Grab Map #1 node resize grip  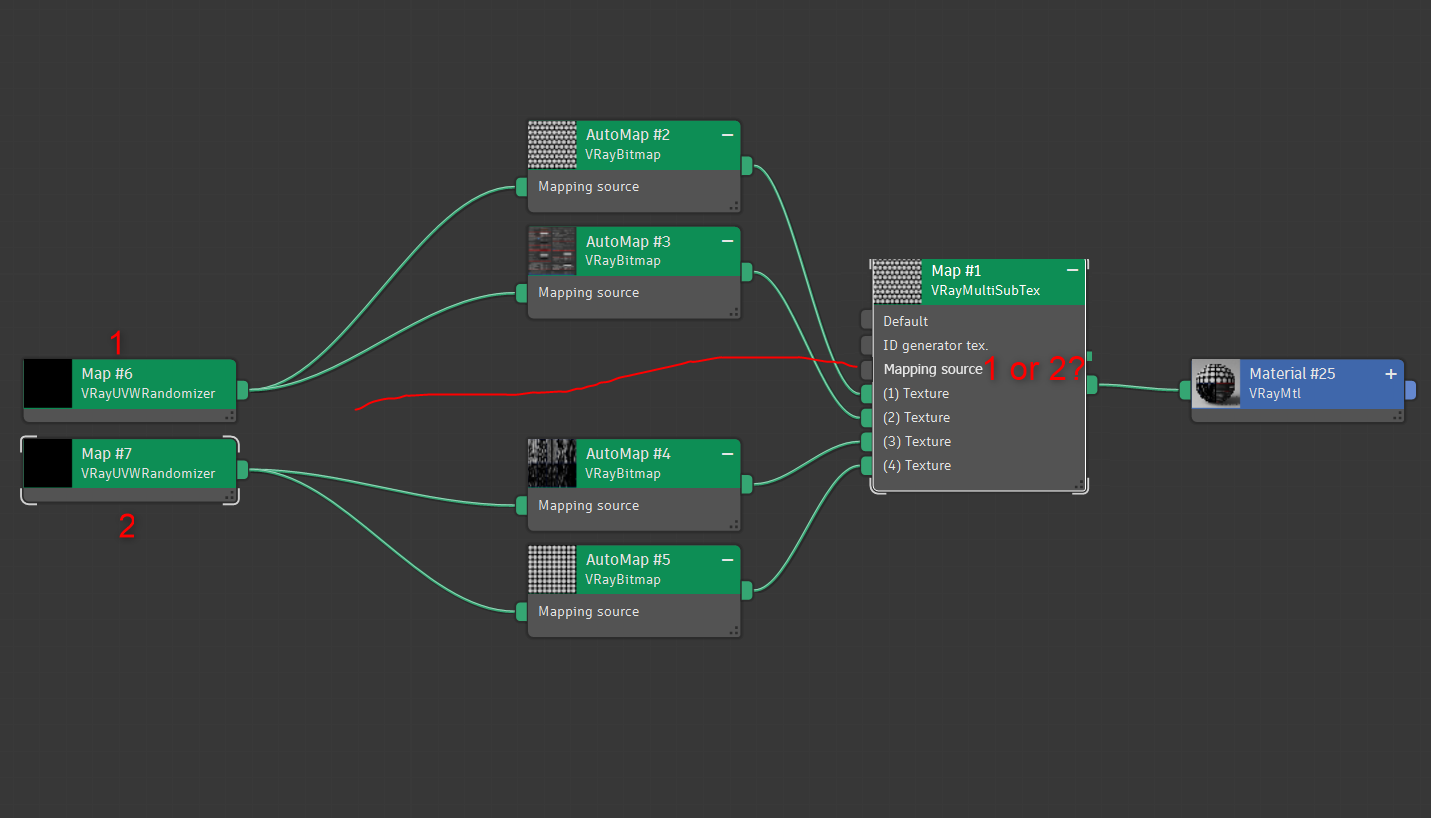click(1079, 485)
